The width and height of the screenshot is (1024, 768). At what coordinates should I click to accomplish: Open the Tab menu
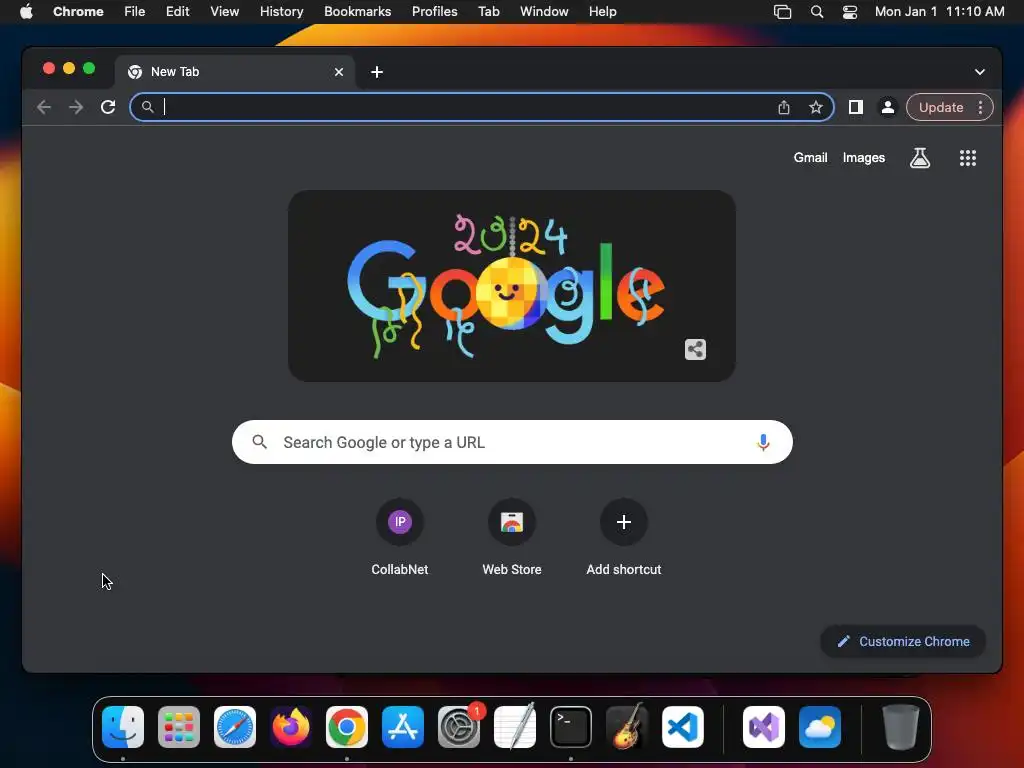[488, 12]
